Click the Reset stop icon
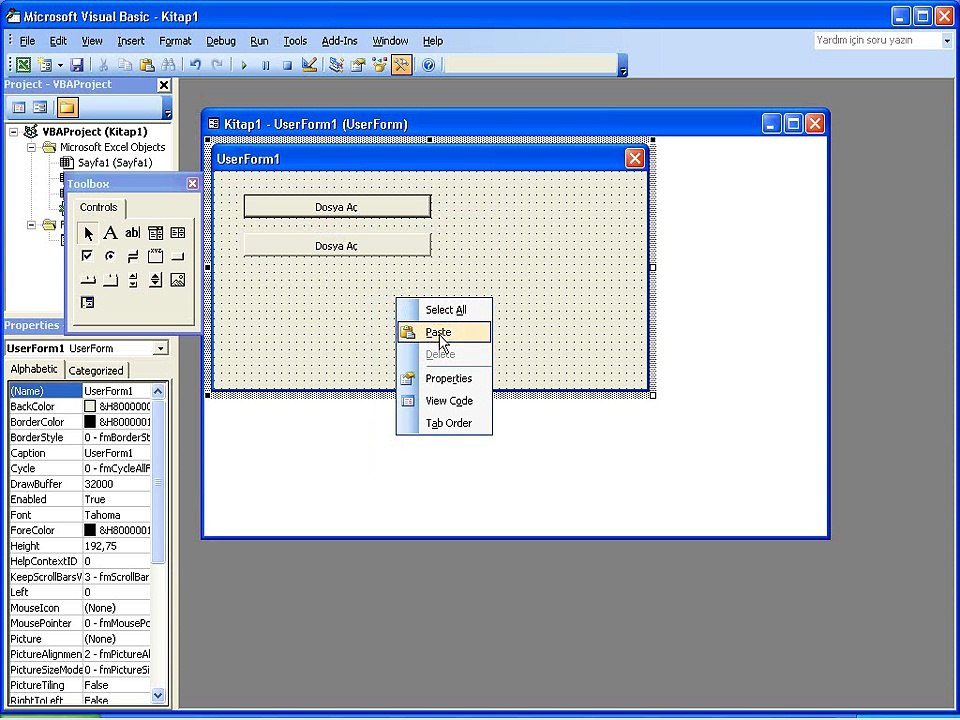Viewport: 960px width, 720px height. (x=287, y=65)
